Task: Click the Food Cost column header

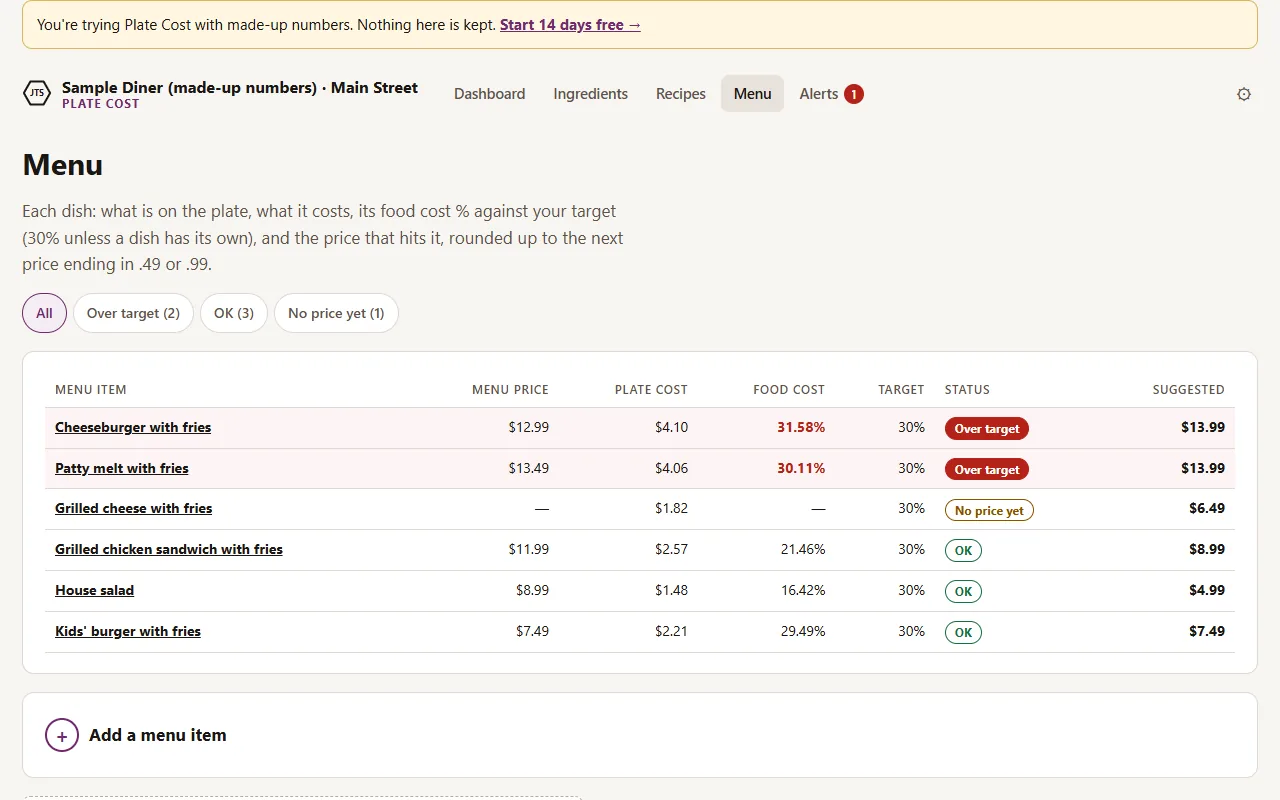Action: (x=789, y=390)
